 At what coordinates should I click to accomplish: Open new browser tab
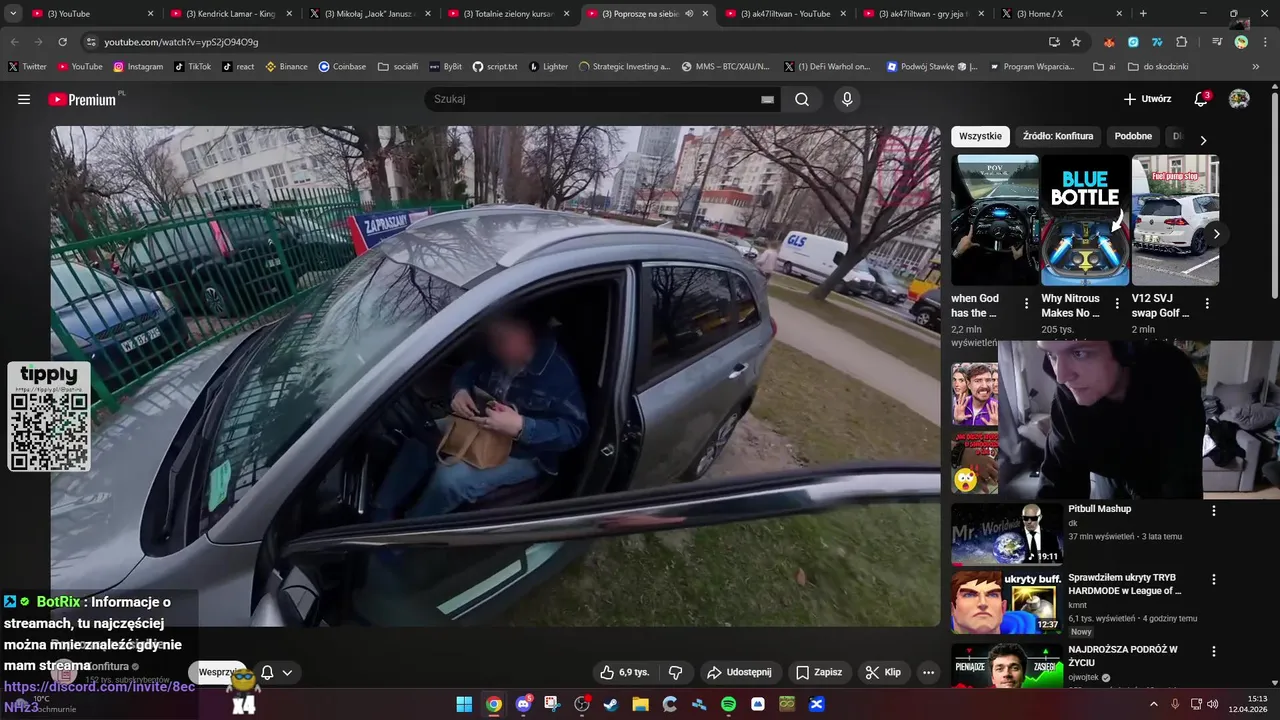1143,14
